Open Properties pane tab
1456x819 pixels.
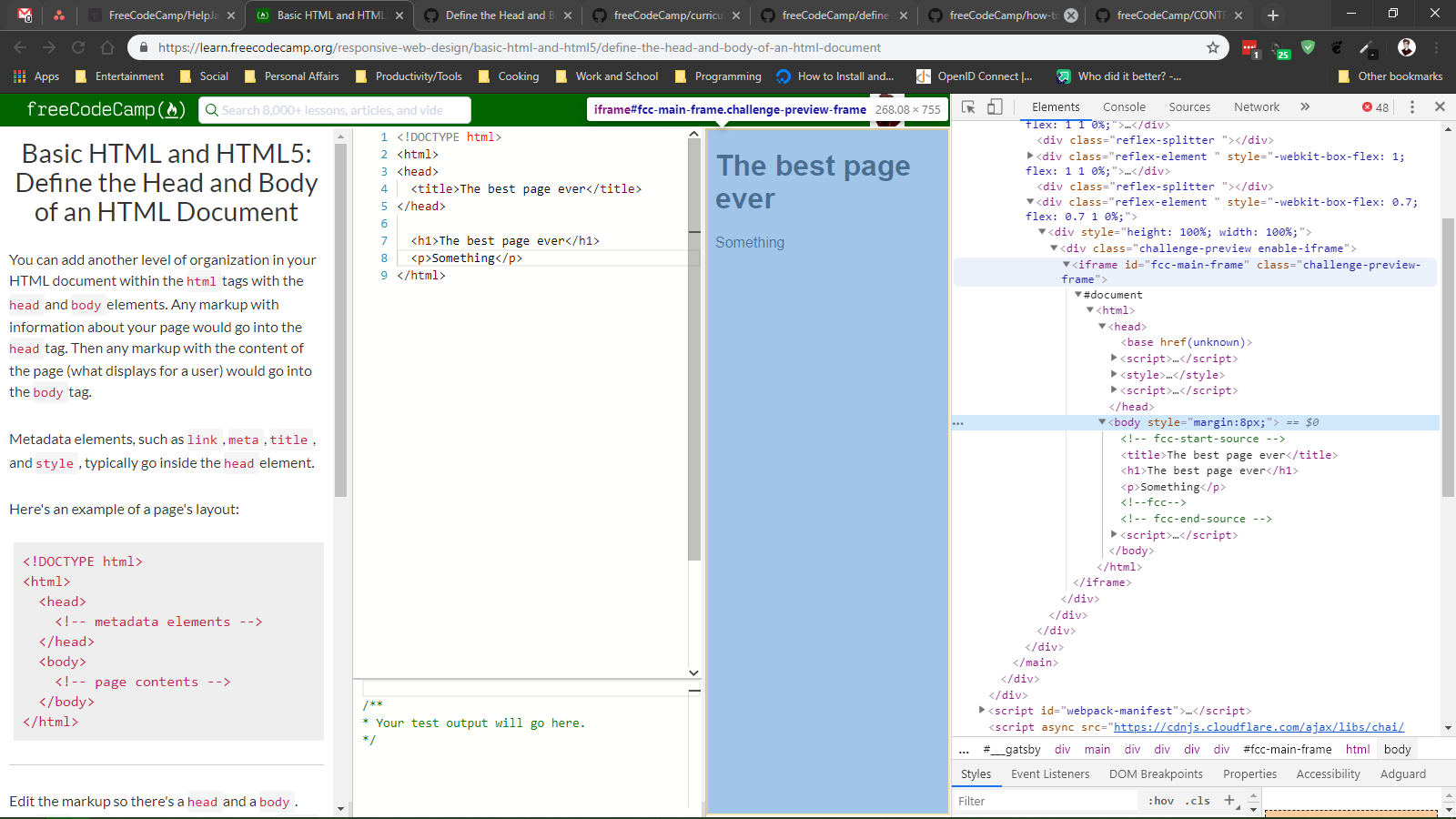click(1249, 774)
